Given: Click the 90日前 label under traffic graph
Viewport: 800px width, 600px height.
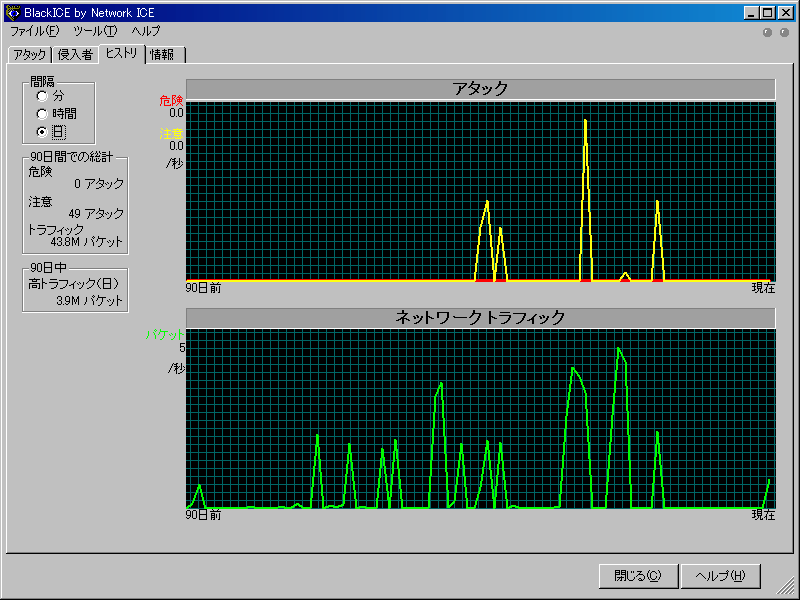Looking at the screenshot, I should click(203, 515).
